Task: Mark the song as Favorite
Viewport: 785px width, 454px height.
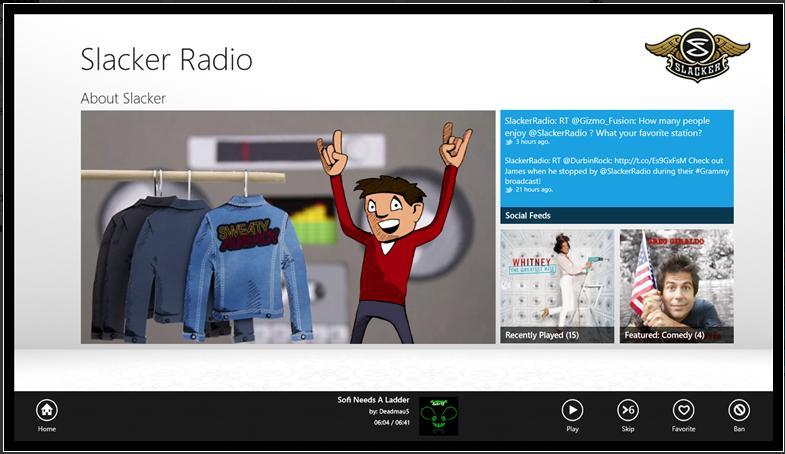Action: pyautogui.click(x=683, y=410)
